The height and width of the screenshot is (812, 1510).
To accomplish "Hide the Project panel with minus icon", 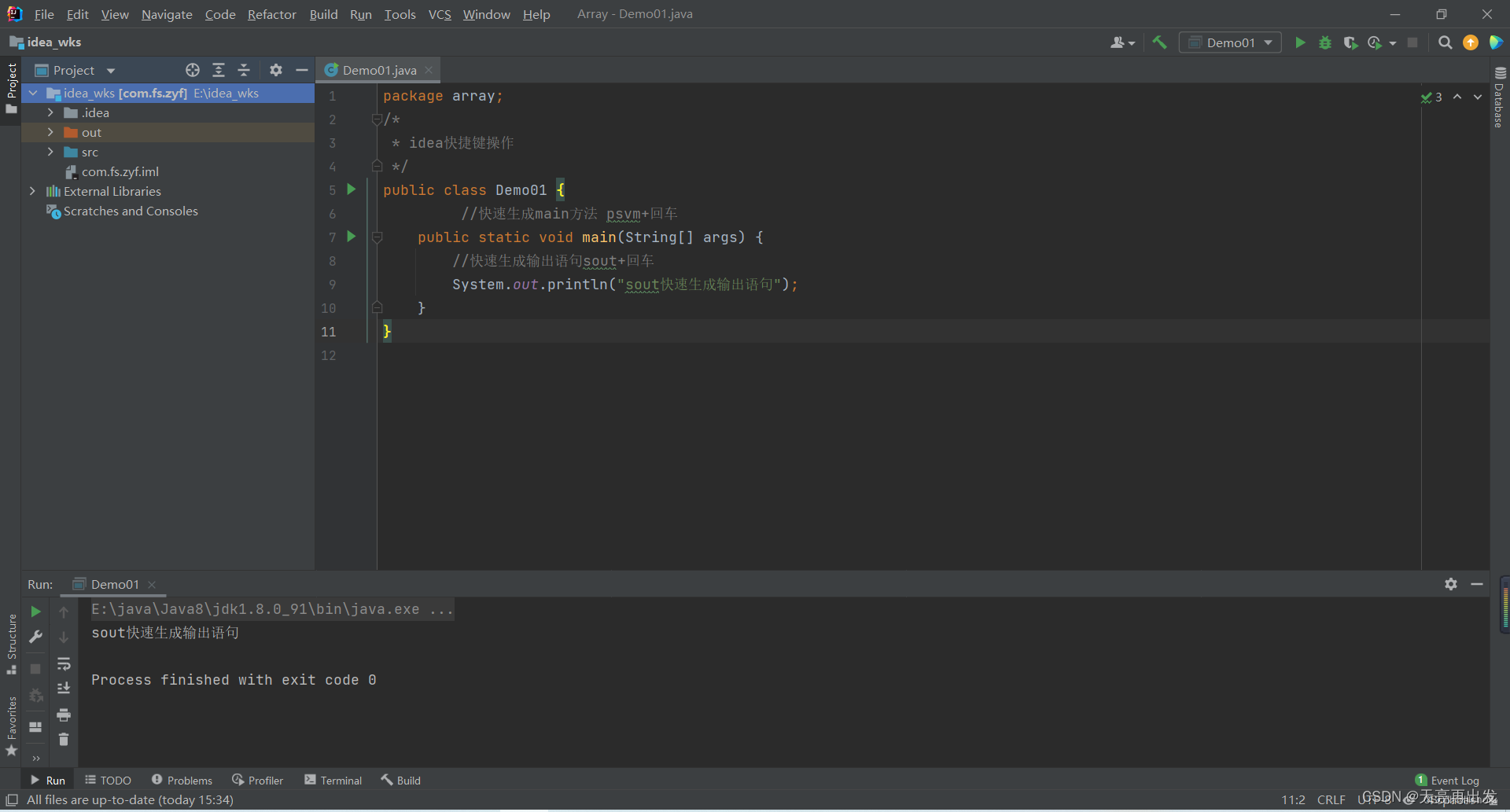I will 301,70.
